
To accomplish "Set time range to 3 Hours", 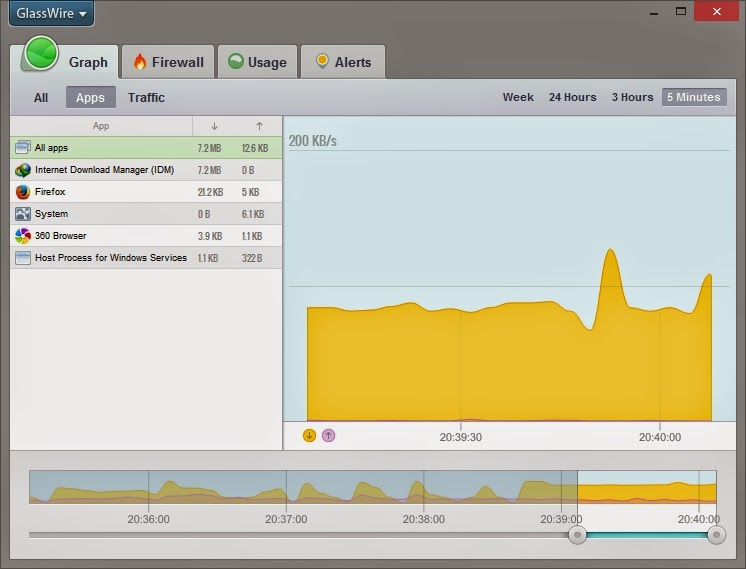I will click(x=632, y=97).
